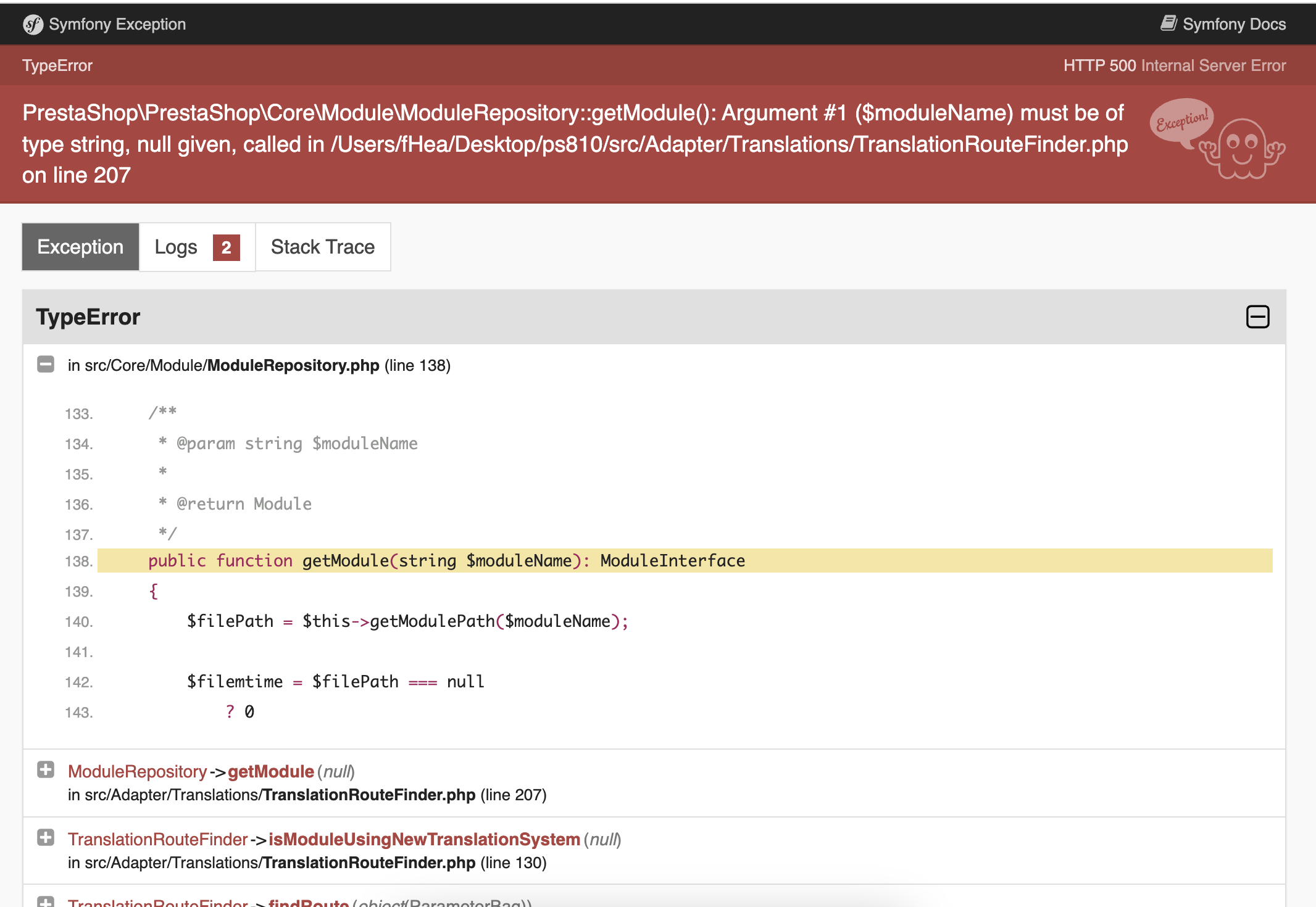The image size is (1316, 907).
Task: Expand the isModuleUsingNewTranslationSystem trace entry
Action: coord(45,839)
